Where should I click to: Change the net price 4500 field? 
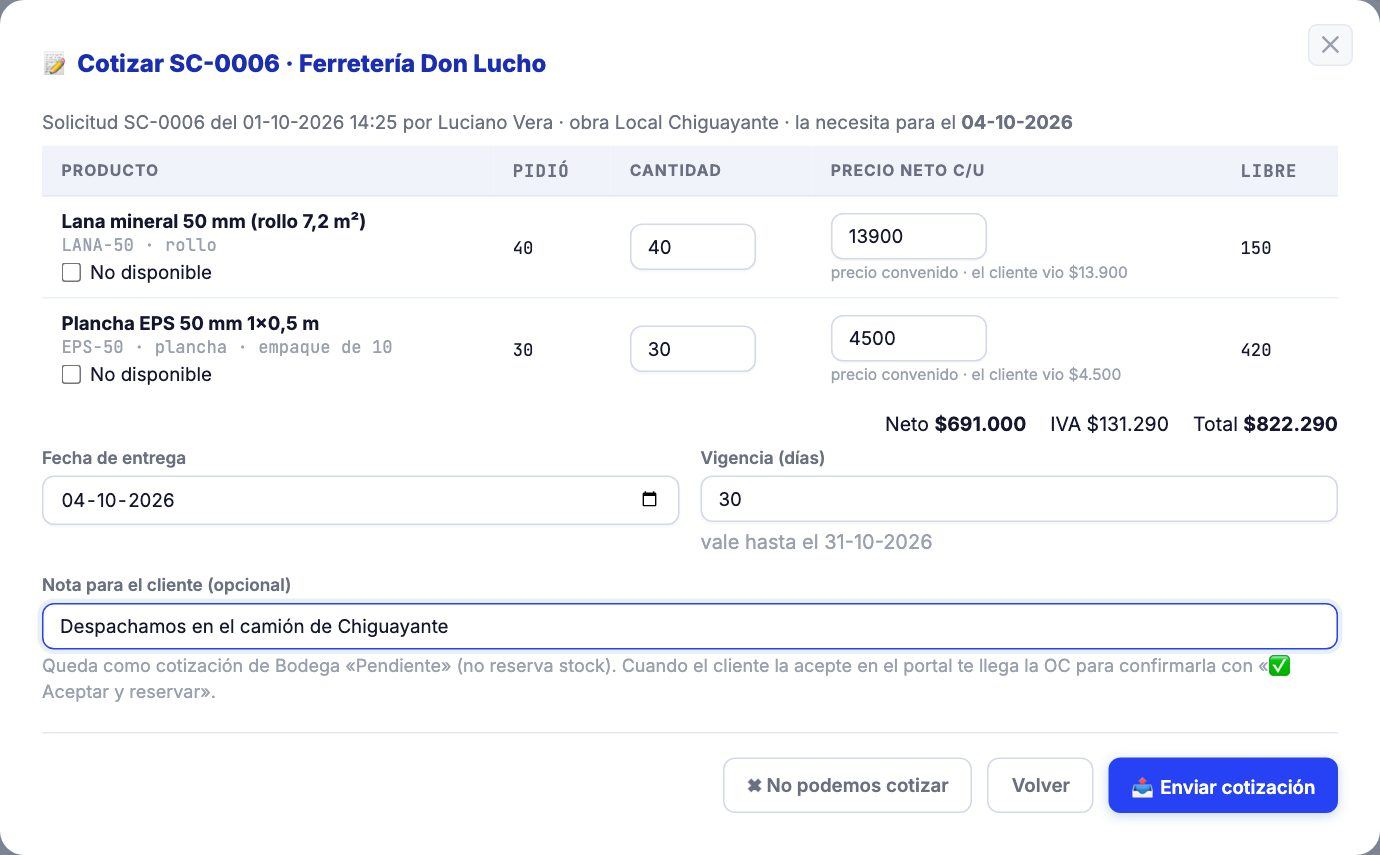coord(908,338)
